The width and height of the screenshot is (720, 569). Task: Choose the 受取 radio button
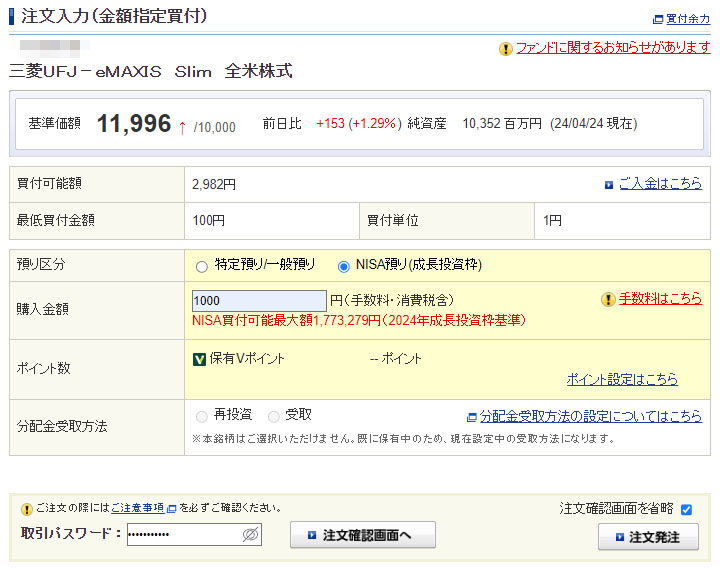click(x=274, y=415)
